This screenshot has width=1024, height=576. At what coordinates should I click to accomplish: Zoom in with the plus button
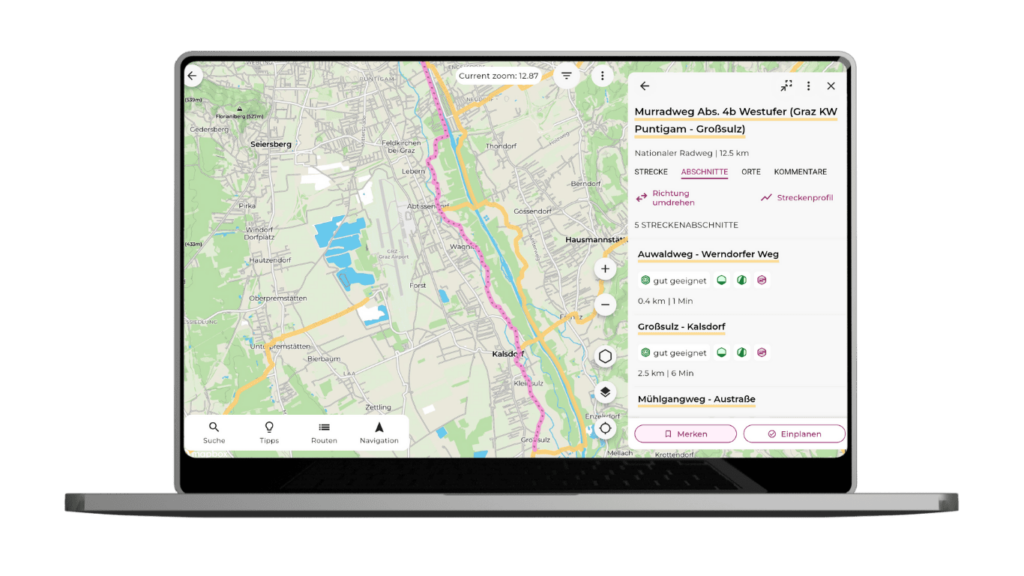605,269
